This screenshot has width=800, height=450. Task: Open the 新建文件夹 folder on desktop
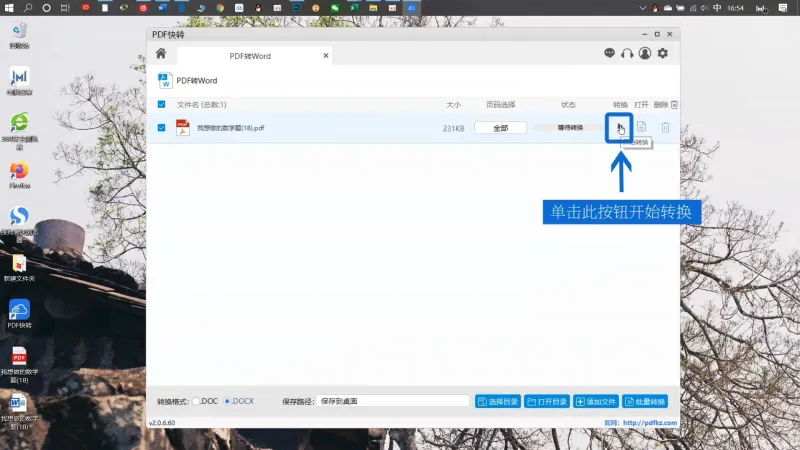coord(19,268)
